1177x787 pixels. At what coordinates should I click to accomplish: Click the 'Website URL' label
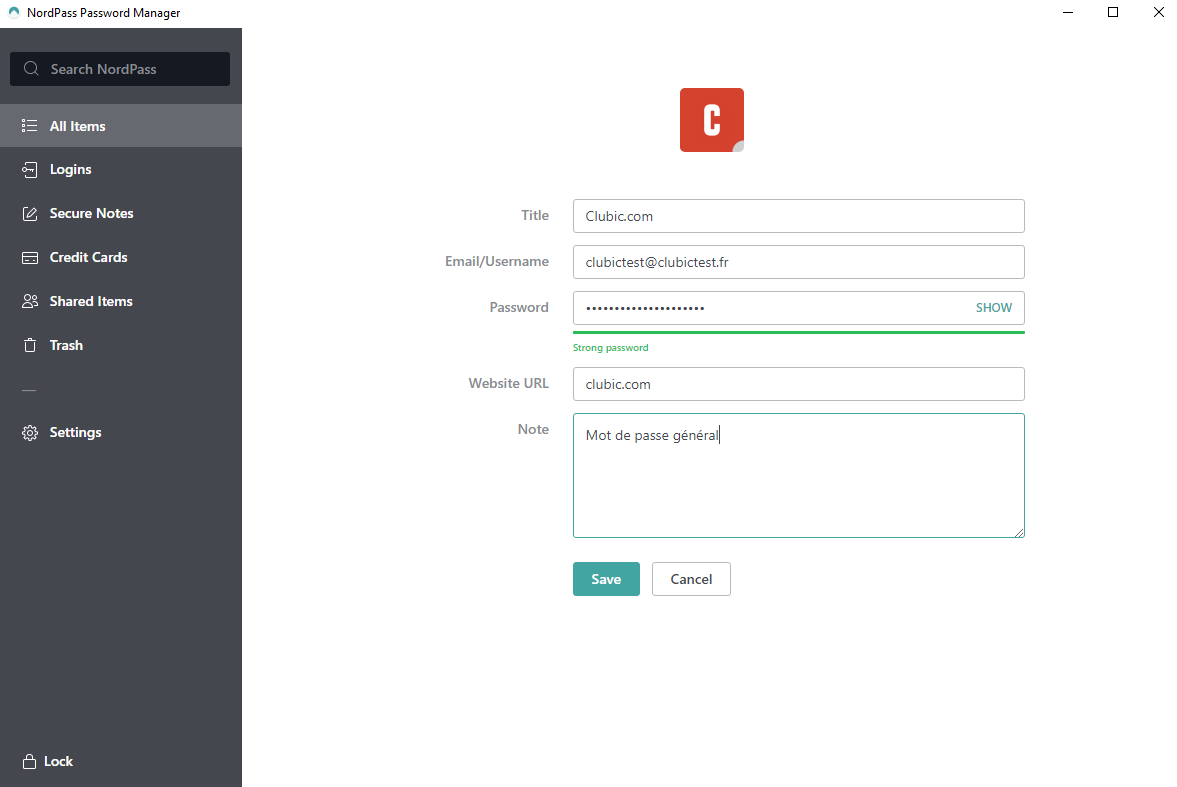(x=508, y=383)
